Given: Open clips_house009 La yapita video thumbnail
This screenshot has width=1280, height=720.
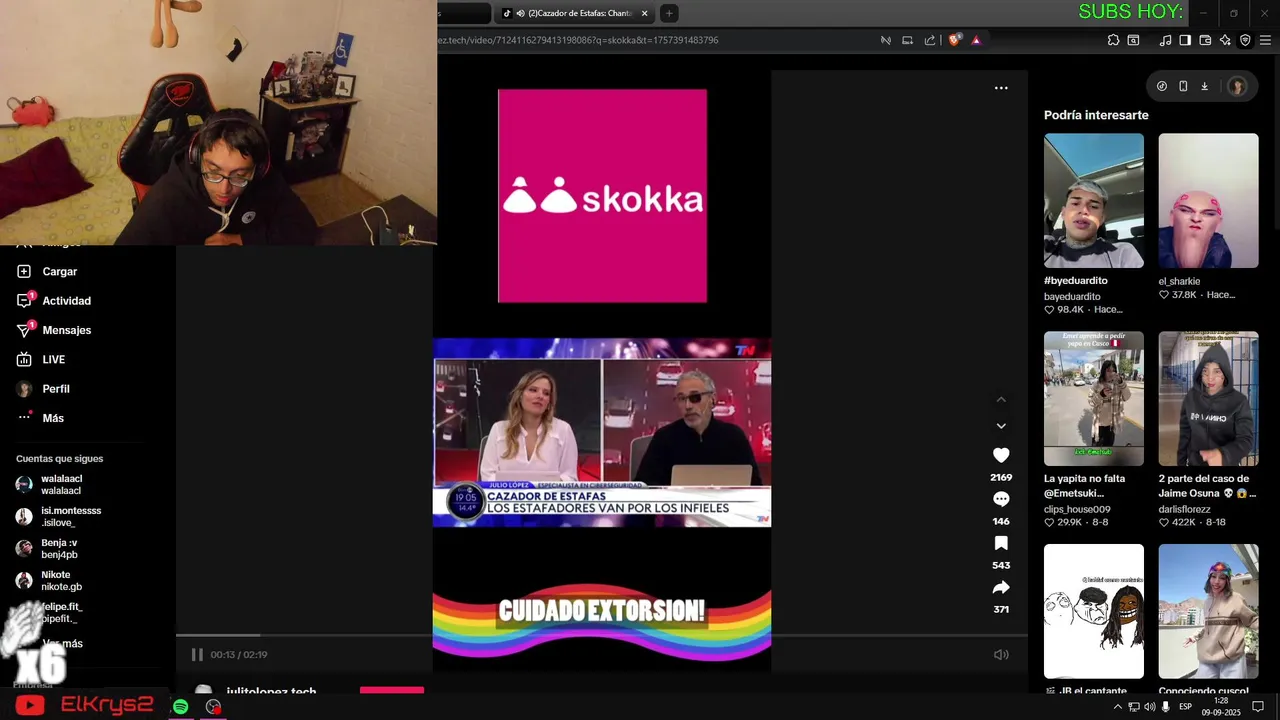Looking at the screenshot, I should click(1094, 398).
